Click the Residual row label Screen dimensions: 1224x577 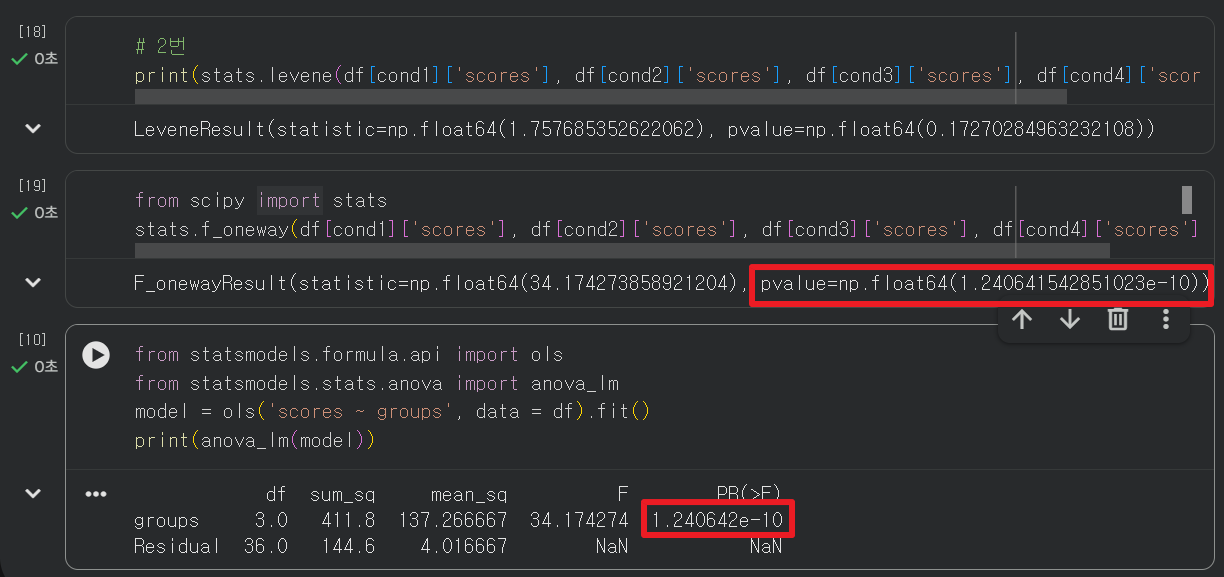click(x=178, y=546)
